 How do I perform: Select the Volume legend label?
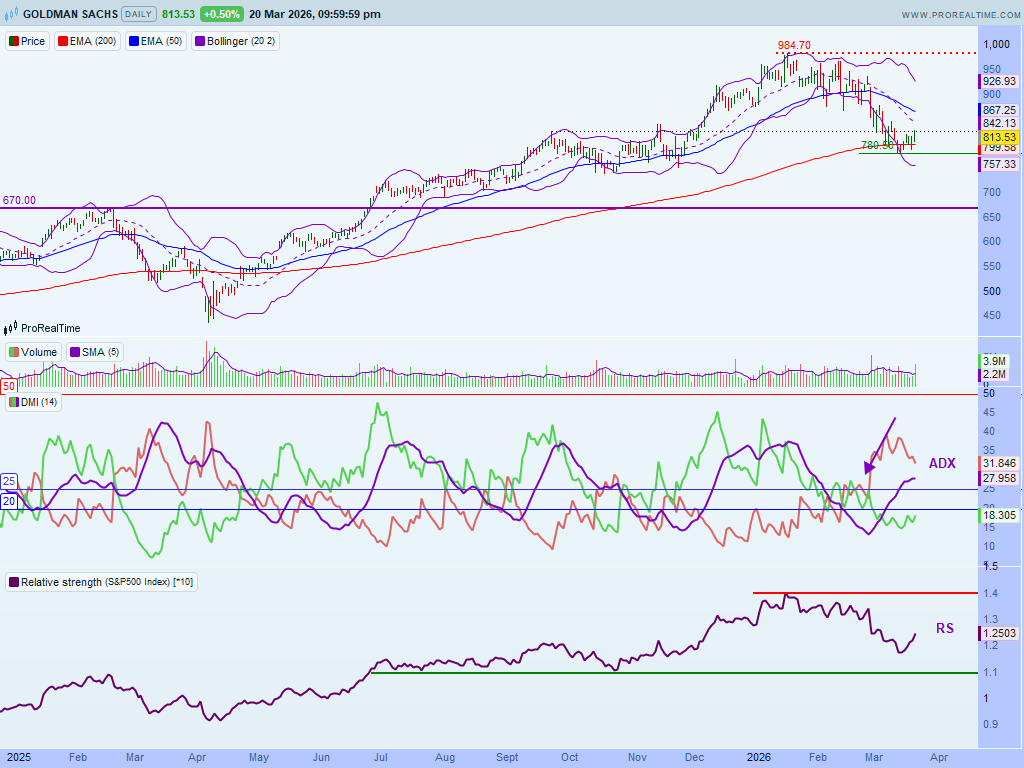point(39,352)
